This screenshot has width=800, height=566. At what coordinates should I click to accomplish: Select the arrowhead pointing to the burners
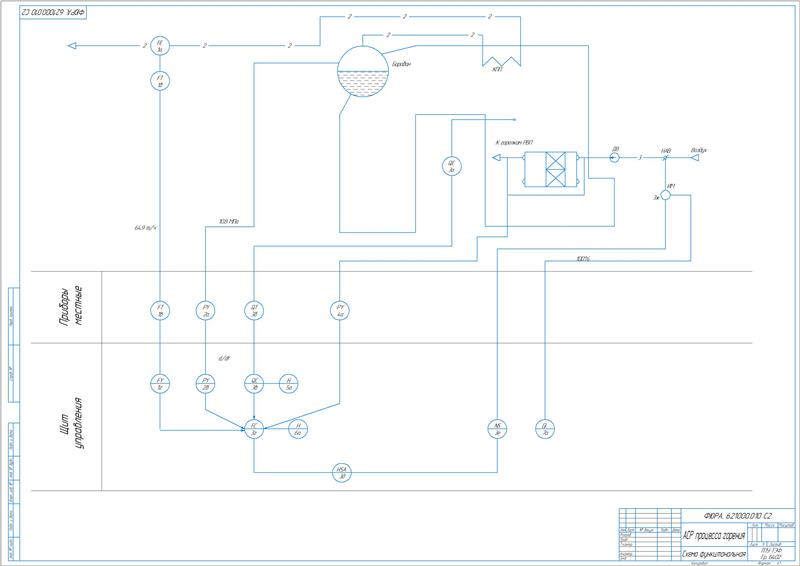[x=496, y=158]
